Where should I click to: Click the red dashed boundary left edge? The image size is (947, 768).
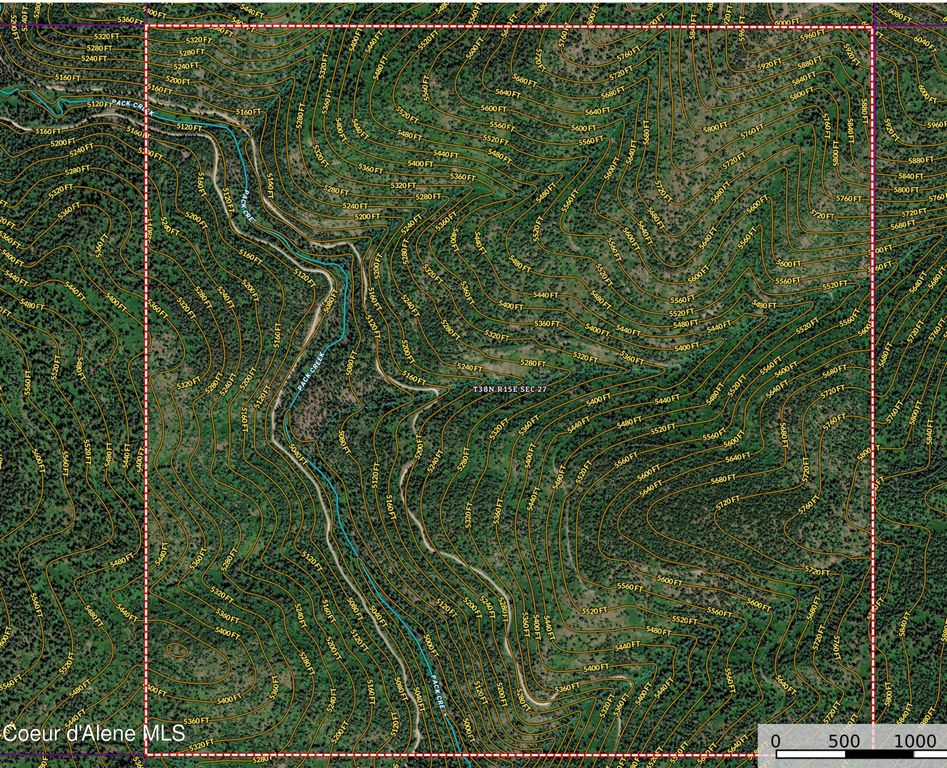click(146, 400)
